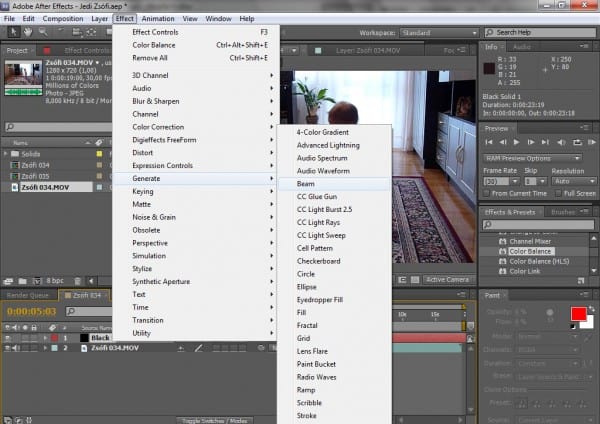Viewport: 600px width, 424px height.
Task: Jump to first frame in Preview panel
Action: [490, 142]
